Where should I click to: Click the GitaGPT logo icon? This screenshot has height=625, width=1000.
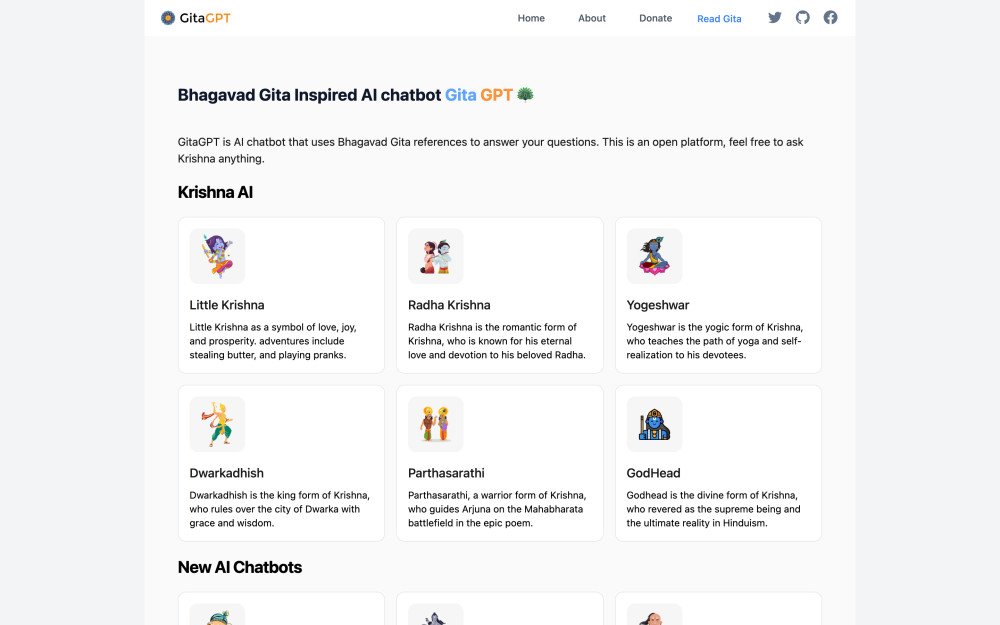pyautogui.click(x=167, y=18)
